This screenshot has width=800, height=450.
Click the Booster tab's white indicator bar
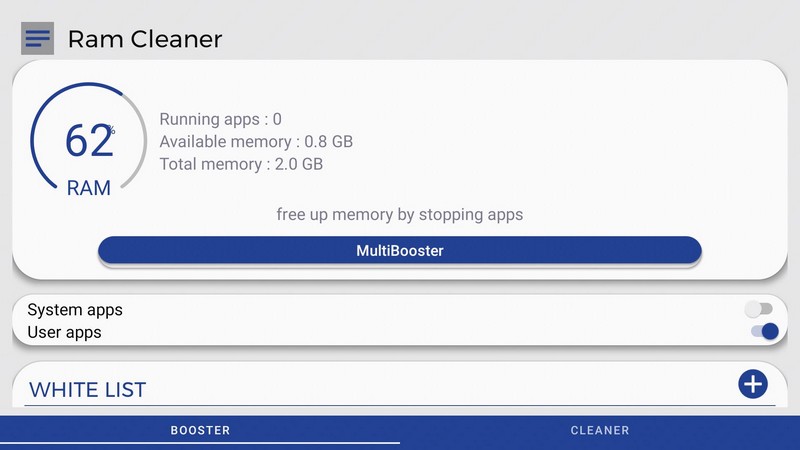coord(200,442)
